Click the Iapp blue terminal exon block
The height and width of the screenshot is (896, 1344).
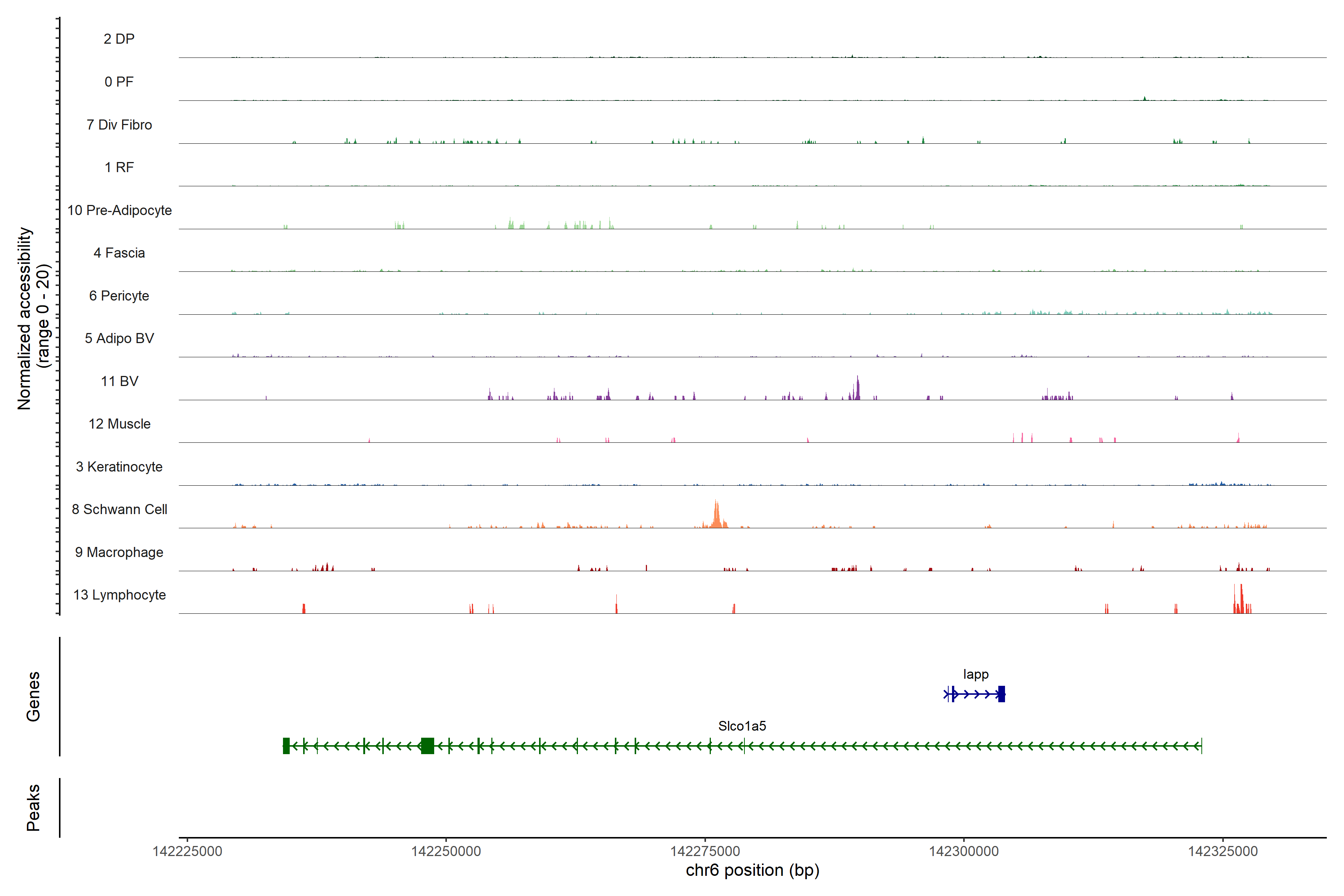pyautogui.click(x=1001, y=694)
